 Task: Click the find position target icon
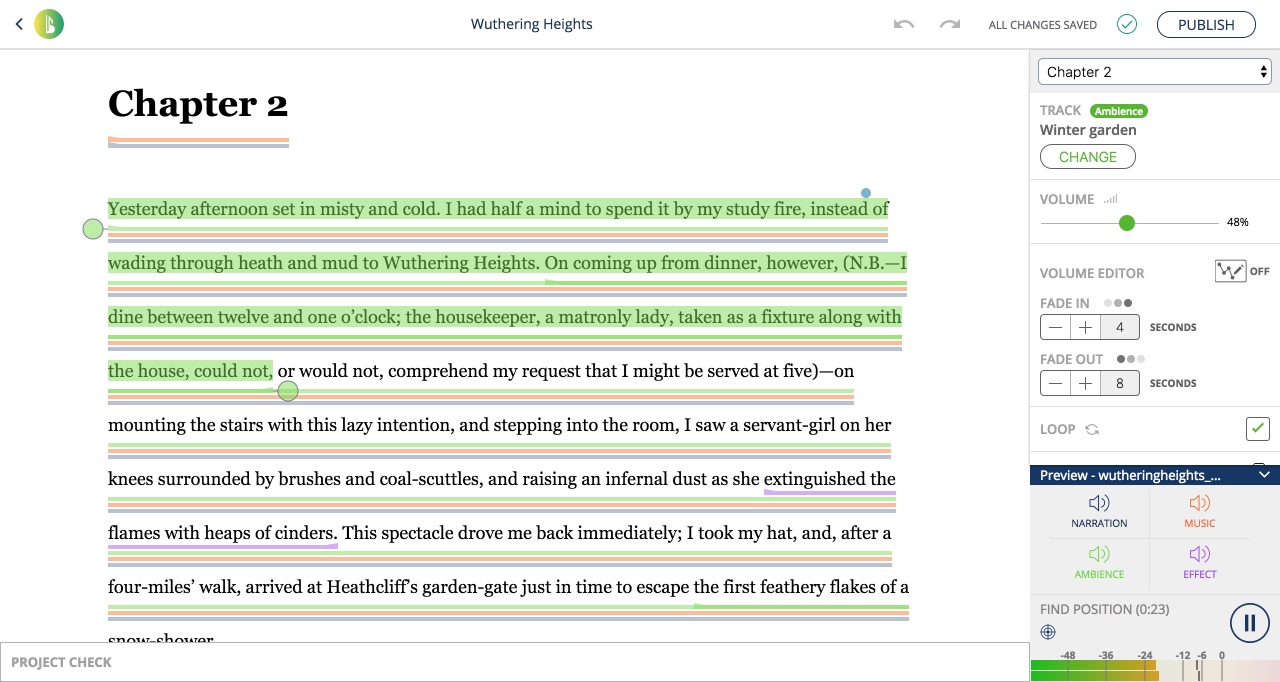click(1048, 632)
